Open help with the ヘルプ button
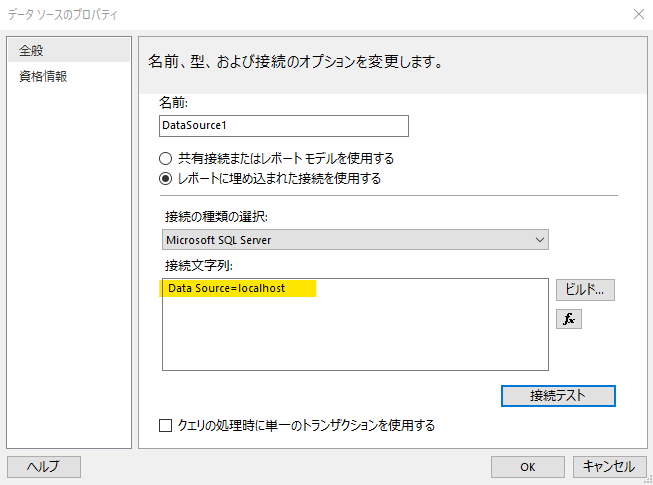This screenshot has width=653, height=485. click(44, 466)
